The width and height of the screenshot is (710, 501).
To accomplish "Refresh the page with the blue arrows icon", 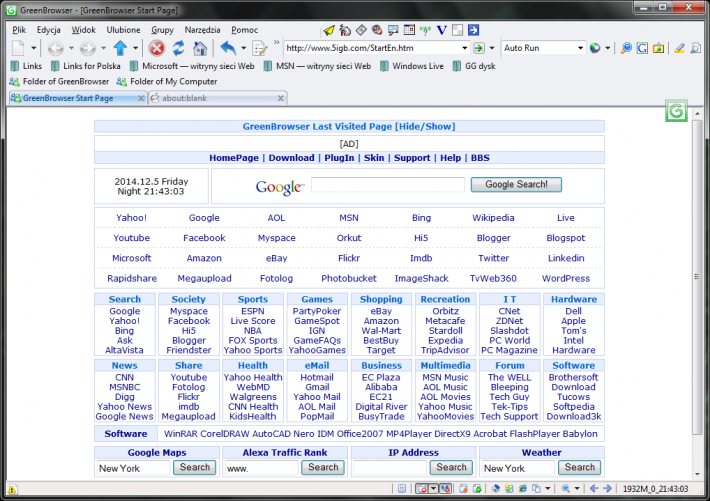I will tap(178, 48).
